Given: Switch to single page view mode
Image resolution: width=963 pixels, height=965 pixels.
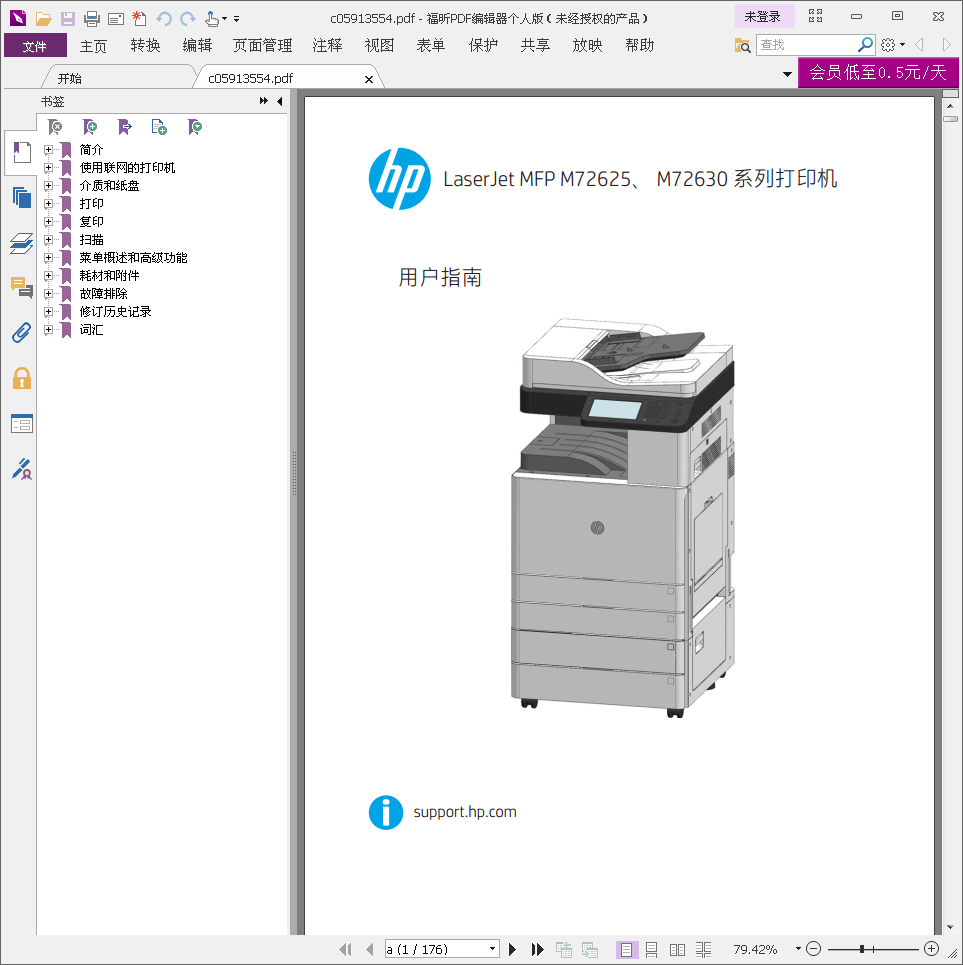Looking at the screenshot, I should coord(626,950).
